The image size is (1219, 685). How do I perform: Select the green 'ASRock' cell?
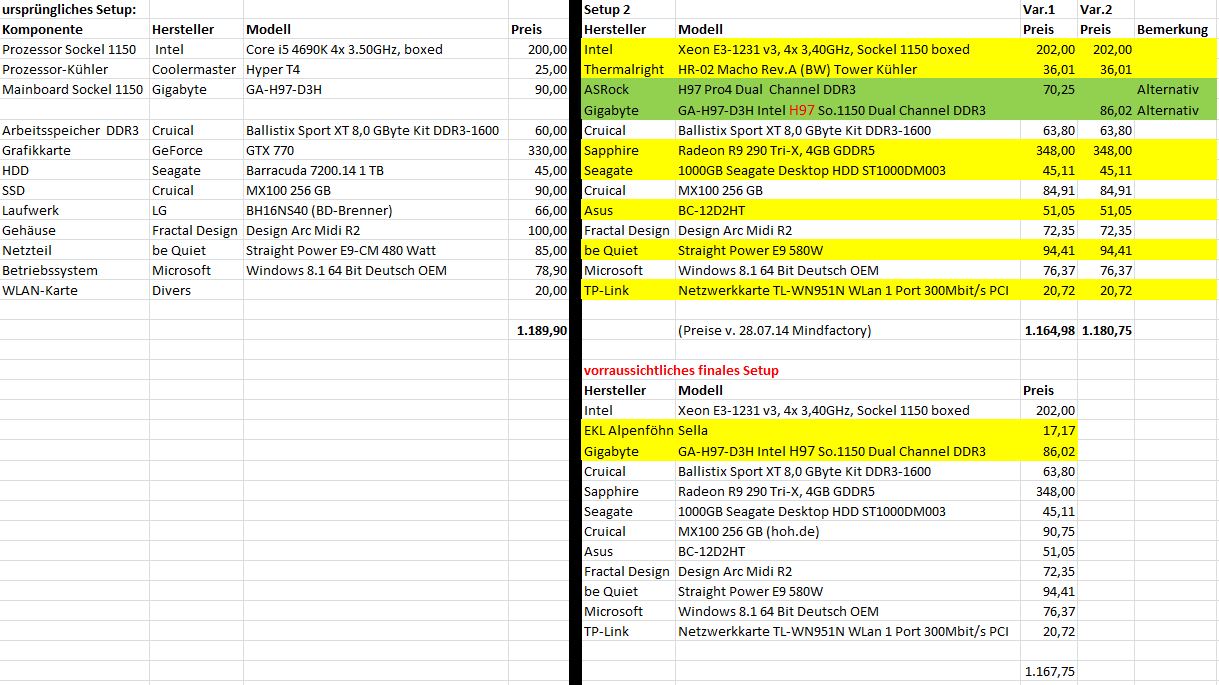click(x=628, y=89)
